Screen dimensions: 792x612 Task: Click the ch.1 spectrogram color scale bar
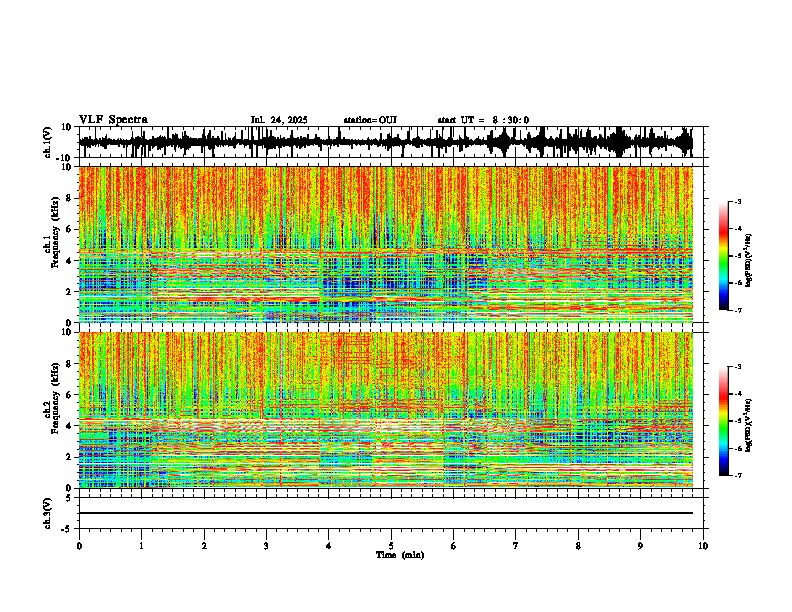(x=723, y=256)
